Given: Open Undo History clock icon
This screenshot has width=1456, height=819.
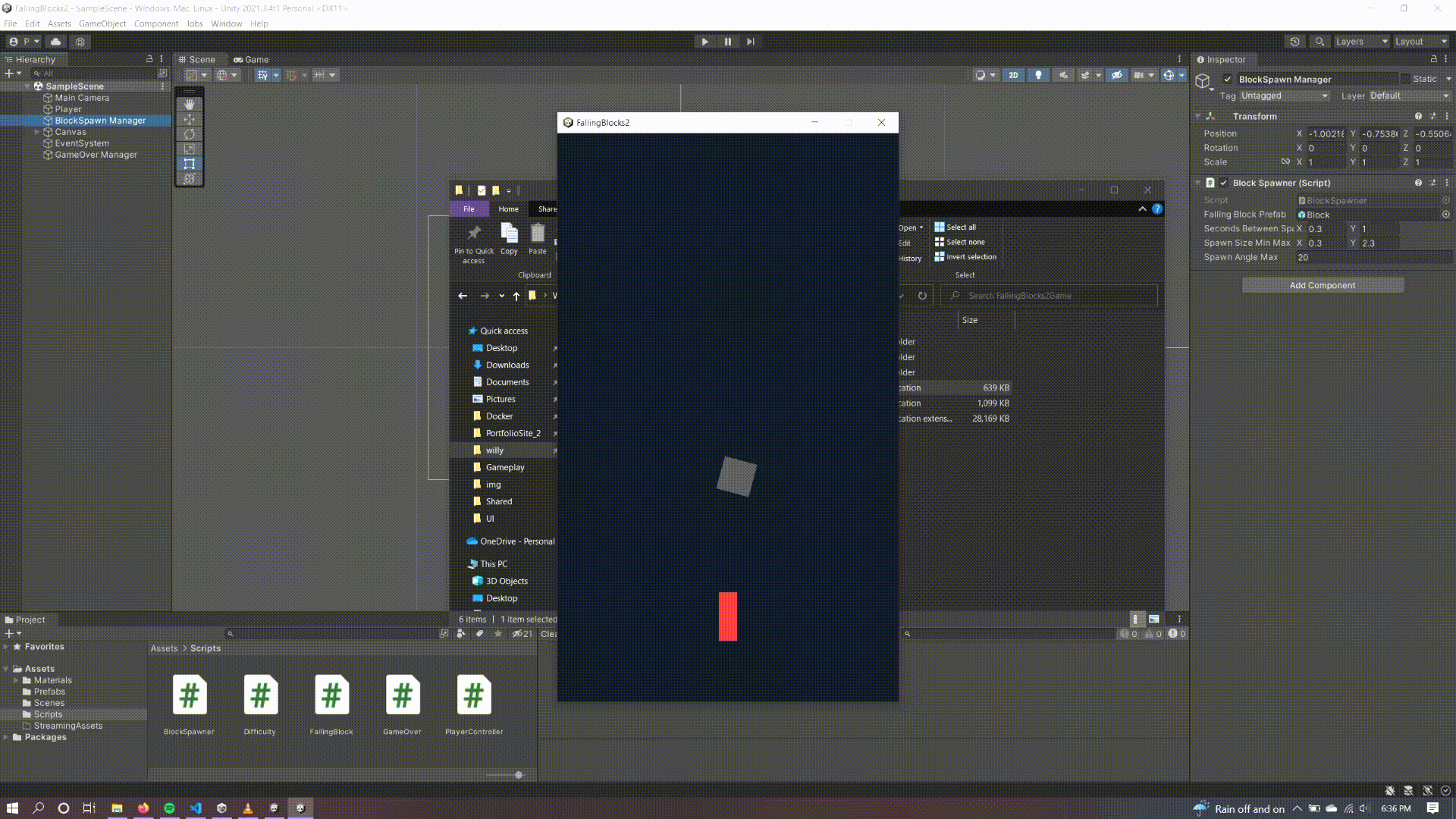Looking at the screenshot, I should click(1294, 42).
